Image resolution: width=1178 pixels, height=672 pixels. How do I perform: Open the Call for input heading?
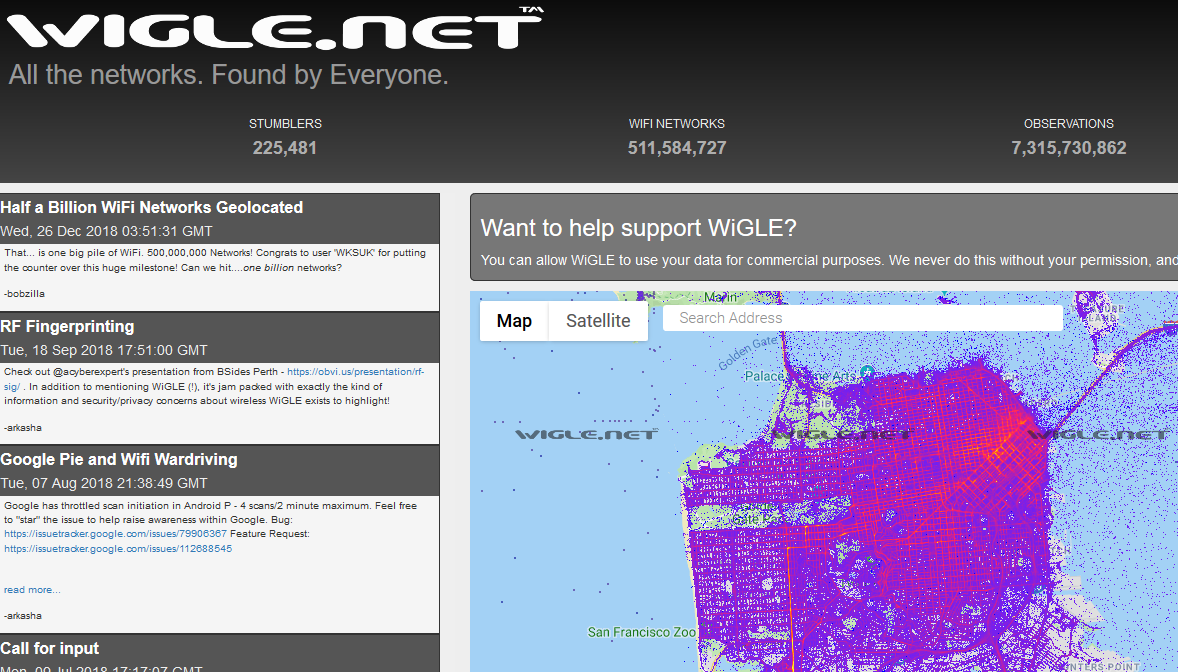(x=50, y=648)
